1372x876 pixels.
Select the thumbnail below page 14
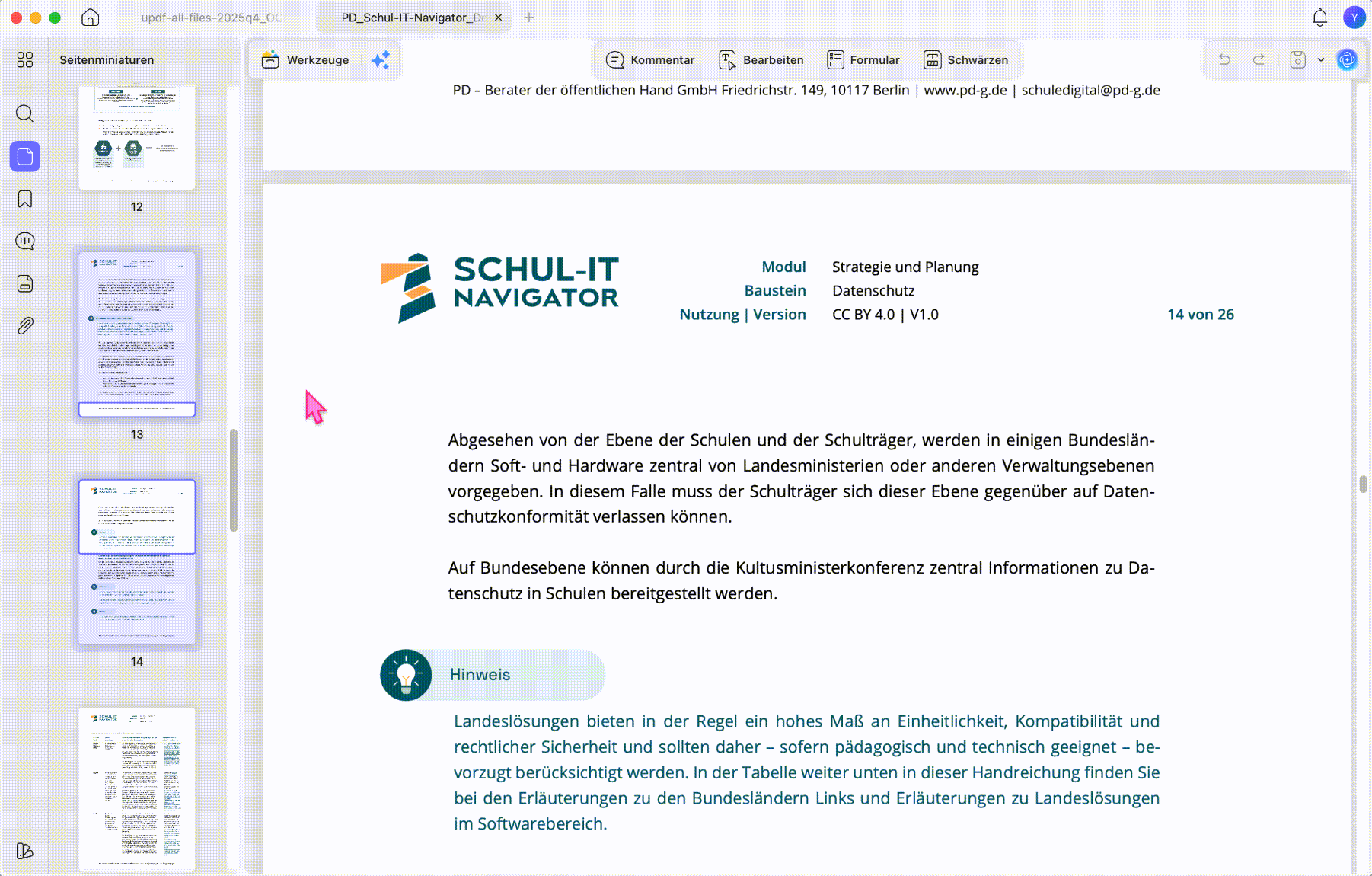[x=137, y=789]
